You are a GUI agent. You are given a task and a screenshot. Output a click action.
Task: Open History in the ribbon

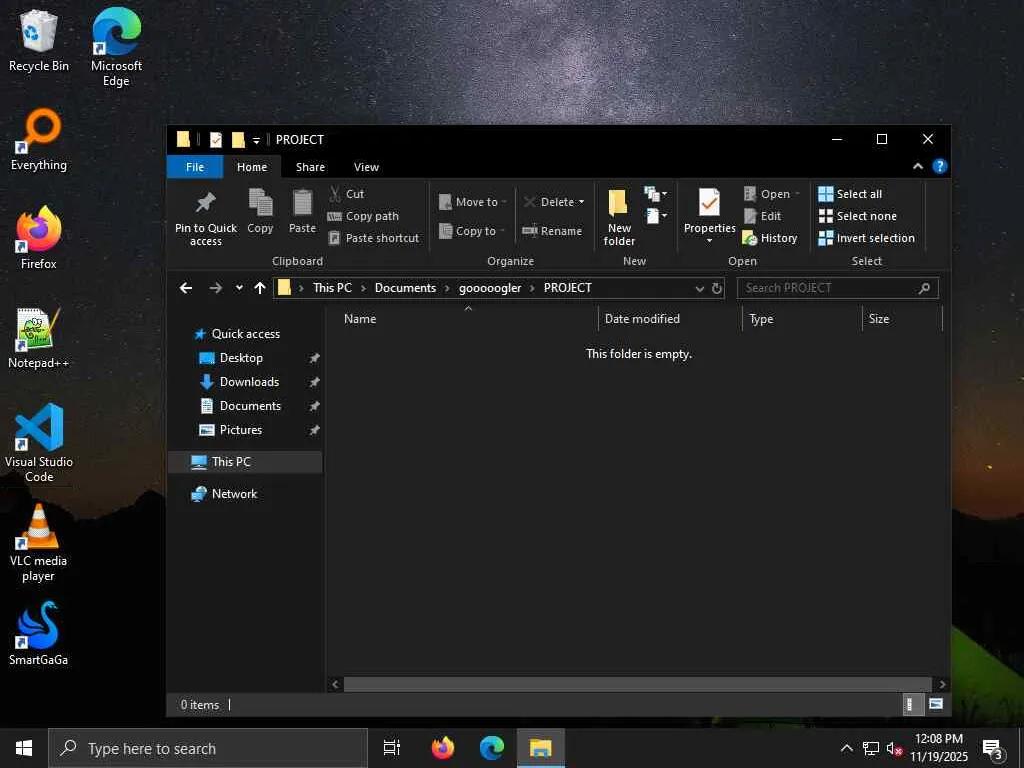pyautogui.click(x=770, y=238)
